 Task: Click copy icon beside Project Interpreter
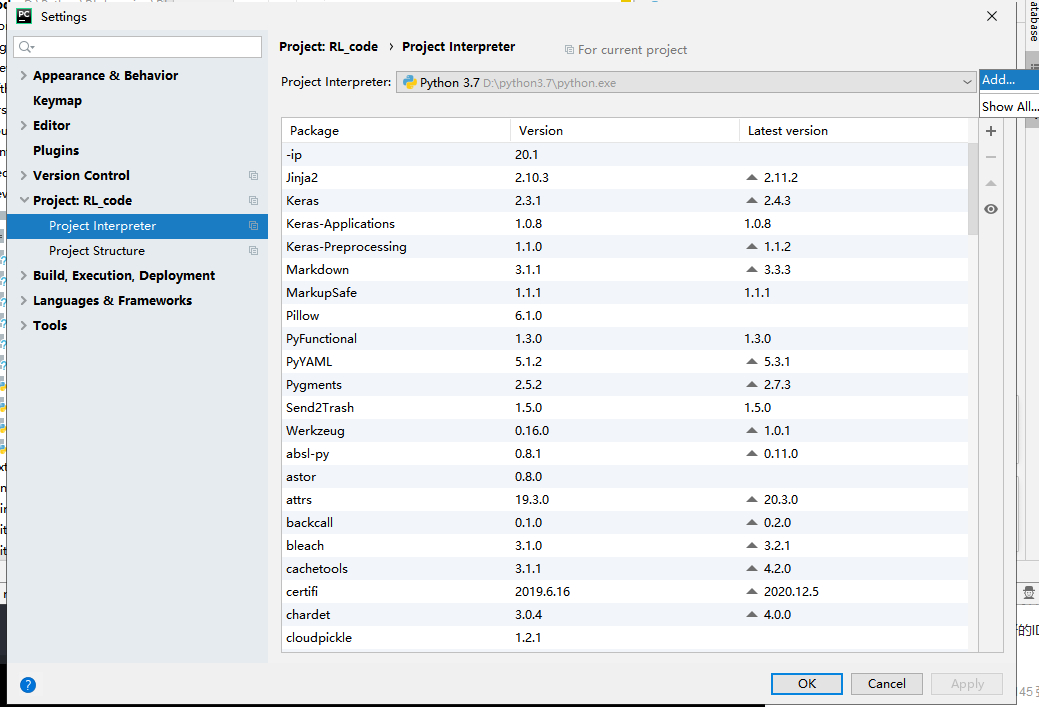point(253,226)
